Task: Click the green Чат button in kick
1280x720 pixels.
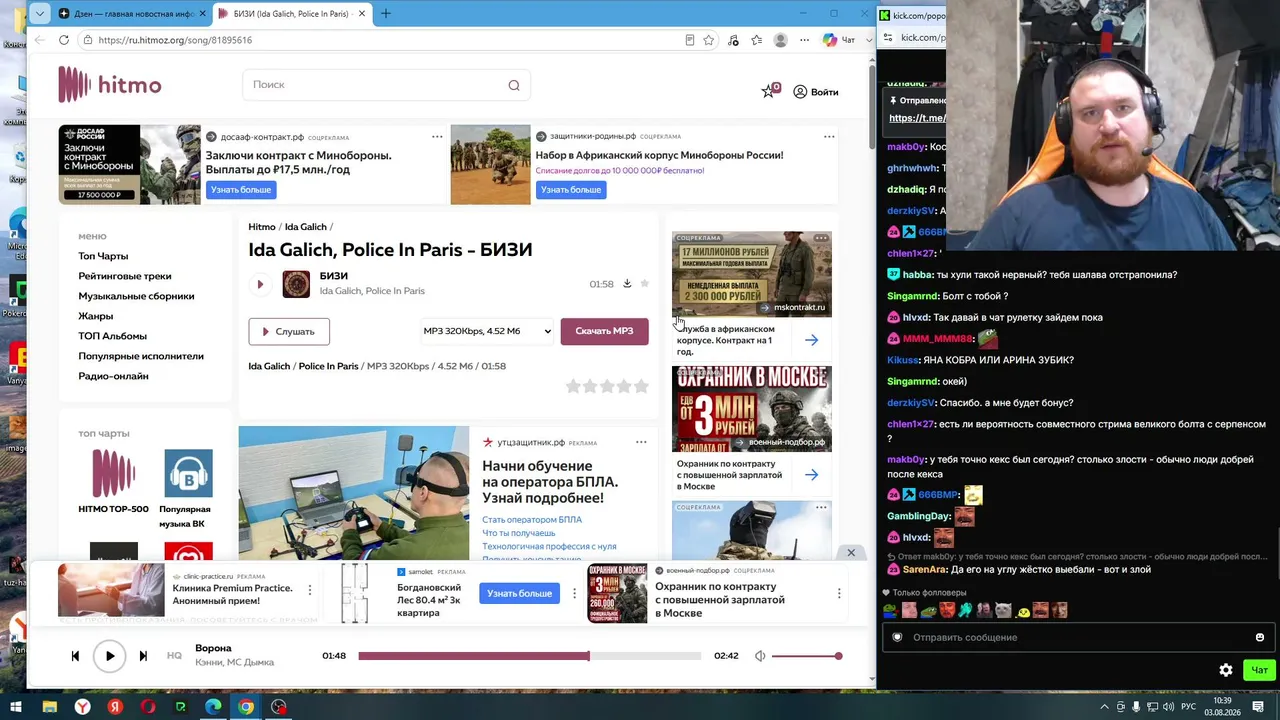Action: (x=1259, y=670)
